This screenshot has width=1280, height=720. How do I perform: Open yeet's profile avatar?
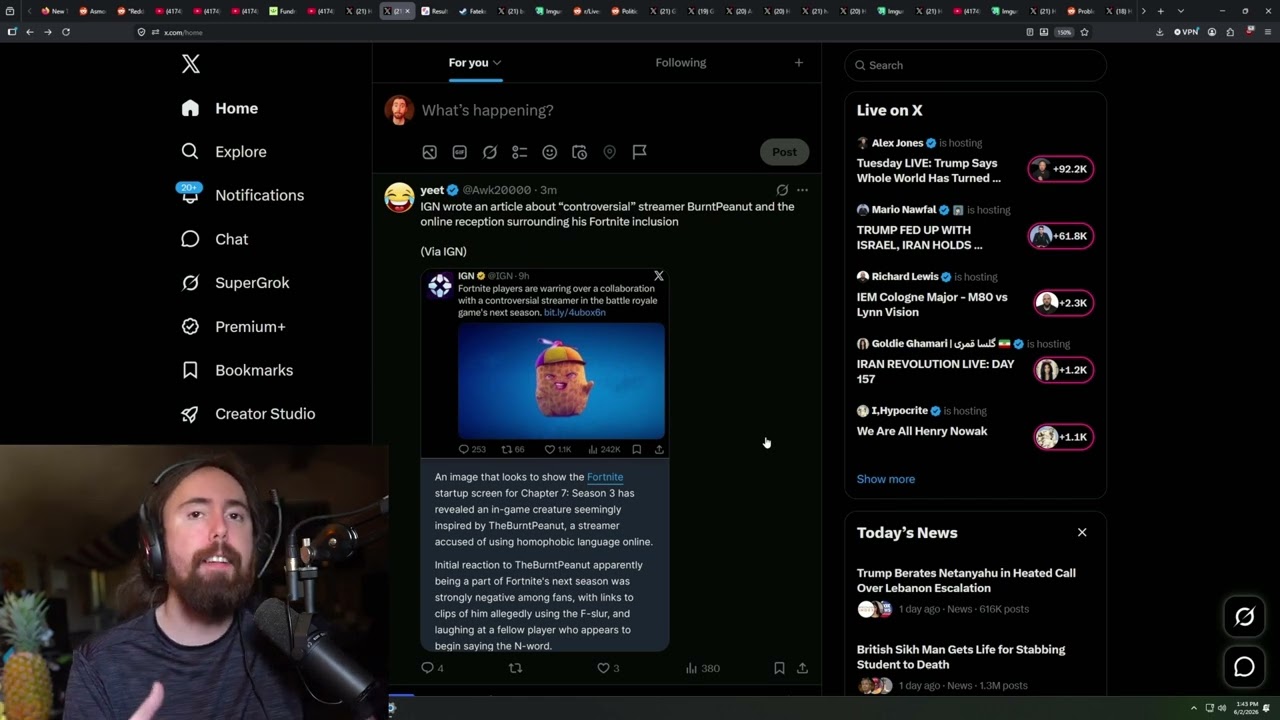(x=399, y=197)
